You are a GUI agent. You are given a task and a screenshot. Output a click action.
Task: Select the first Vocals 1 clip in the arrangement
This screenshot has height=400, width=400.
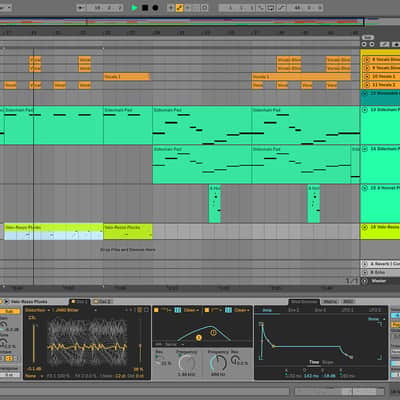click(x=127, y=77)
